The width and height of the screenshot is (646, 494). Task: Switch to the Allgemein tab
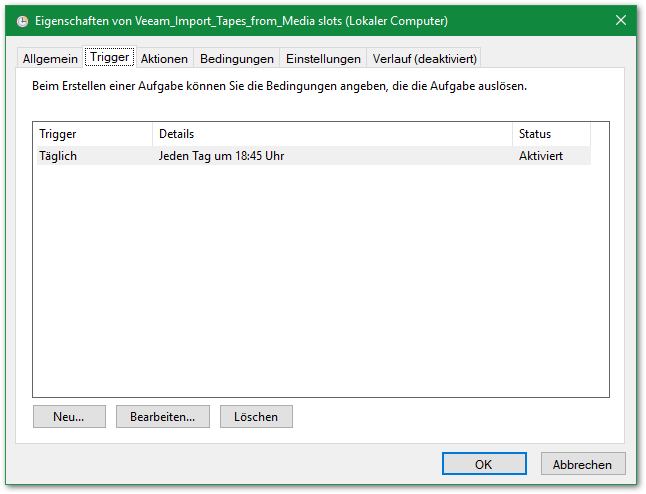[50, 59]
